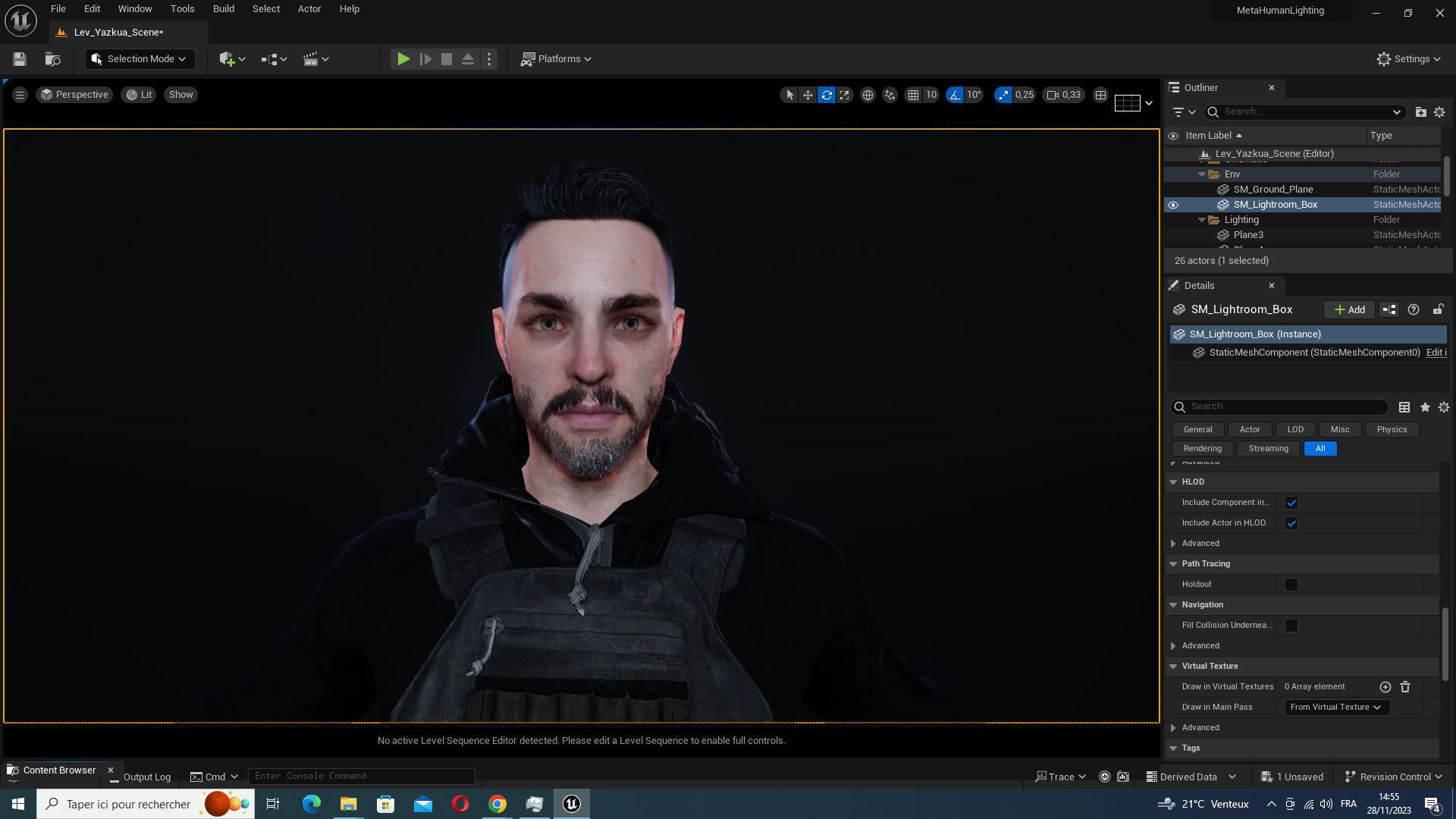Toggle grid snapping icon
Viewport: 1456px width, 819px height.
(914, 95)
